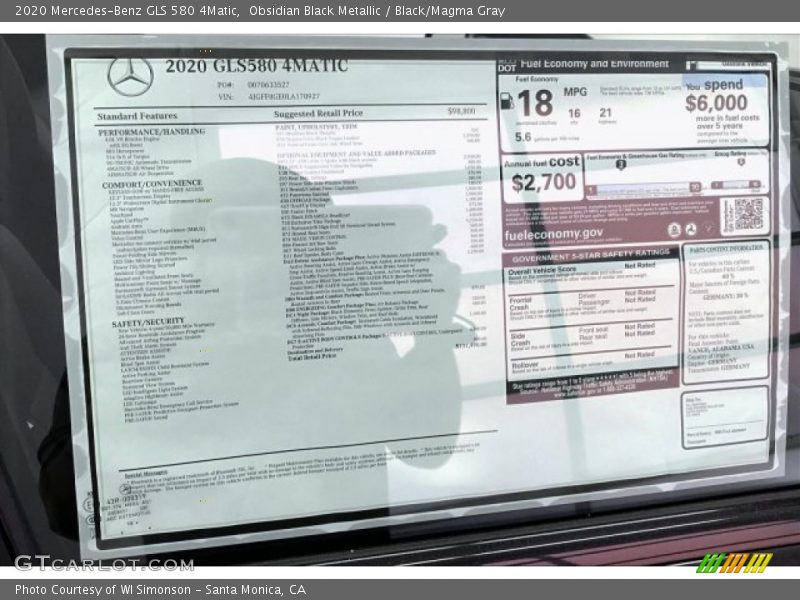Viewport: 800px width, 600px height.
Task: Select the $98,800 base price value
Action: [x=461, y=111]
